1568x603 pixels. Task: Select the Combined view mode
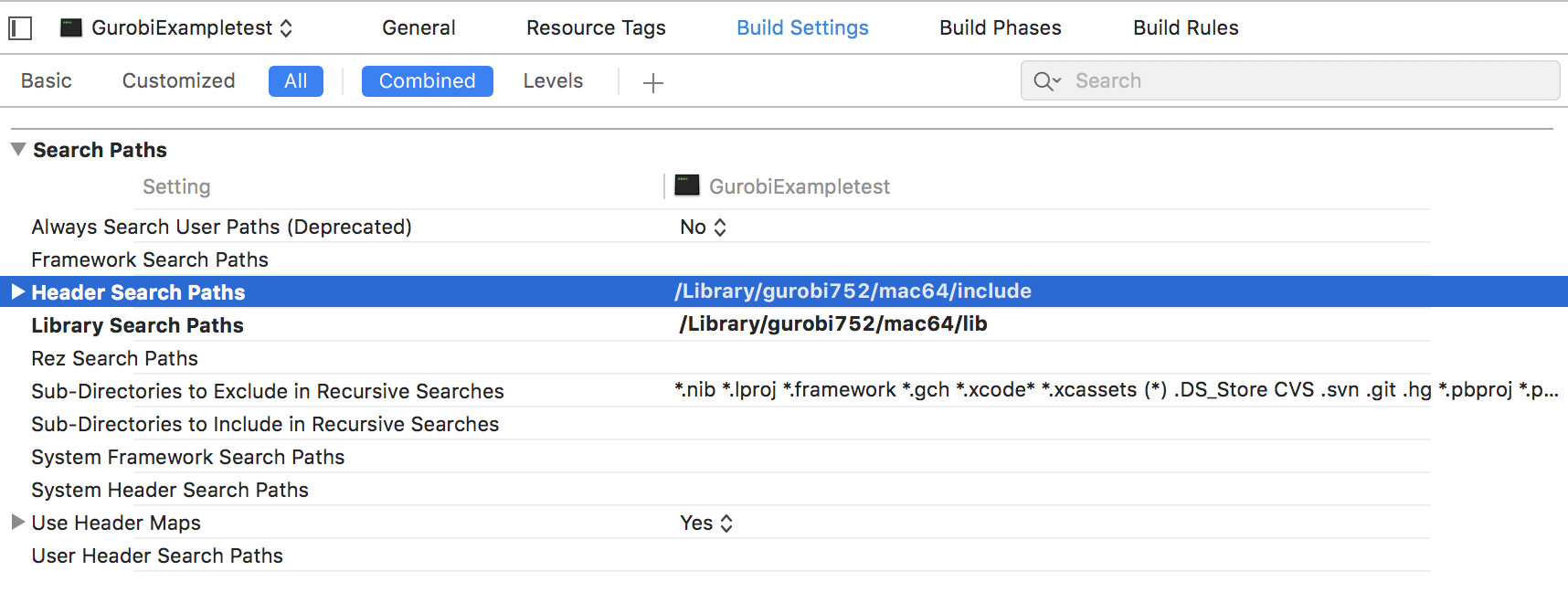[428, 81]
